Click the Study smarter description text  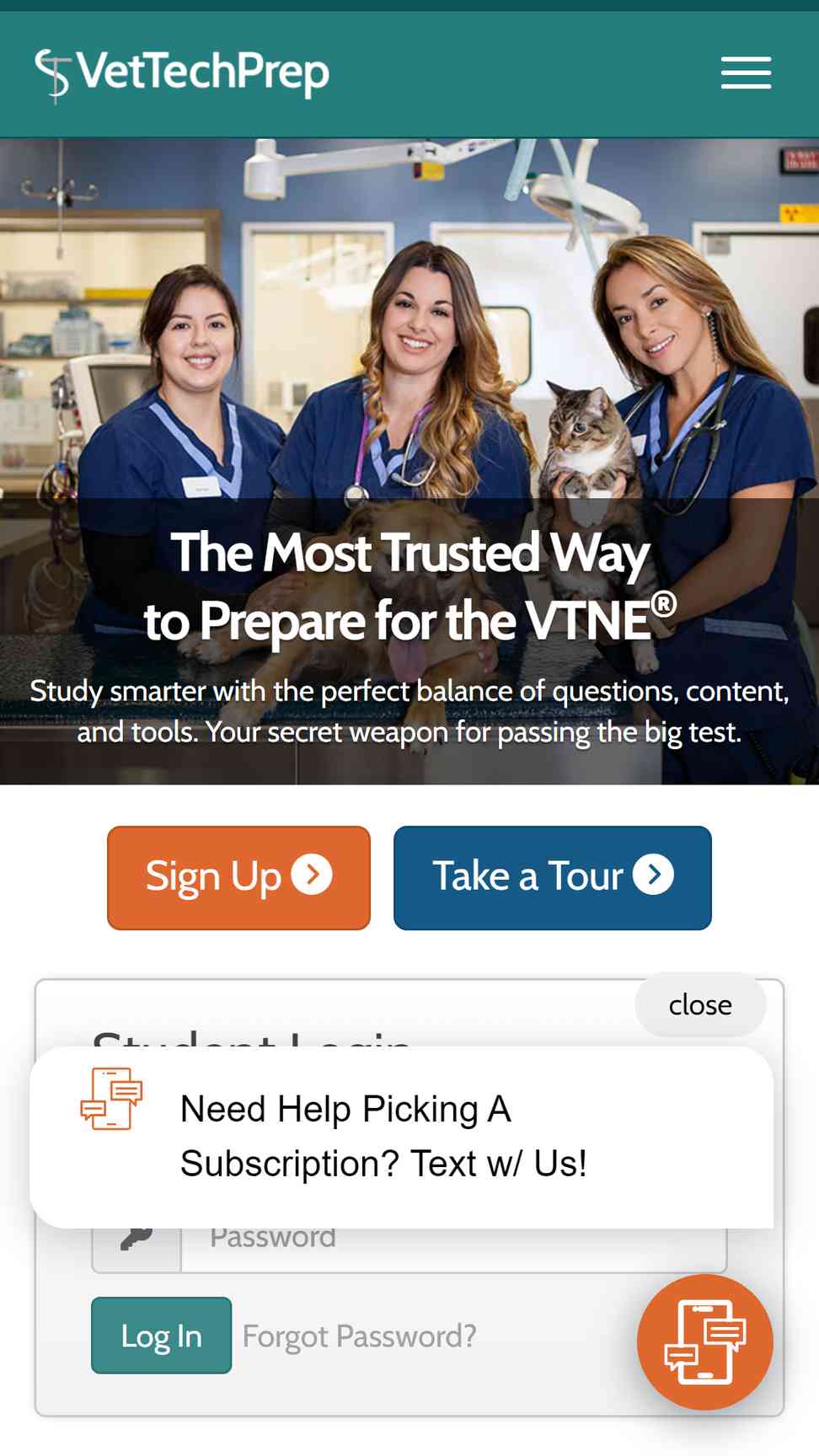[409, 711]
